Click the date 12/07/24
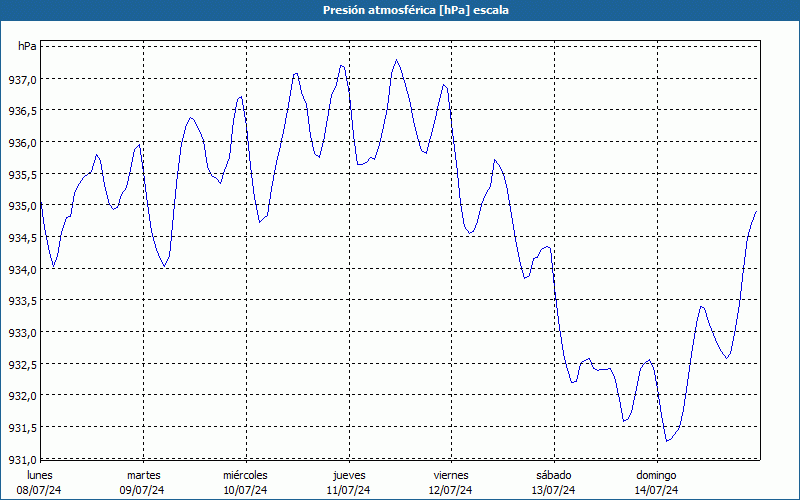Image resolution: width=800 pixels, height=500 pixels. 451,490
